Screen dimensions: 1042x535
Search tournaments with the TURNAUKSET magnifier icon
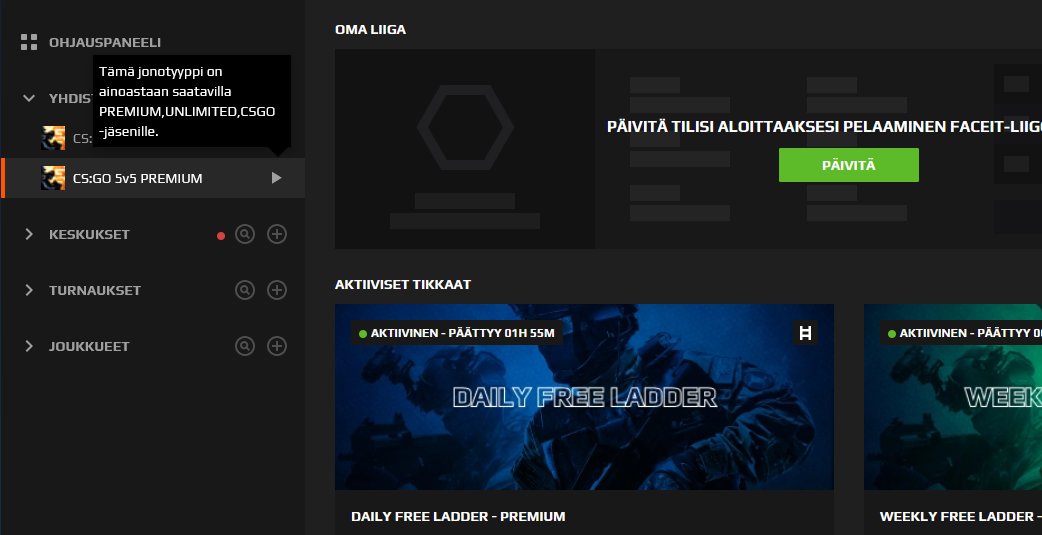pyautogui.click(x=245, y=290)
